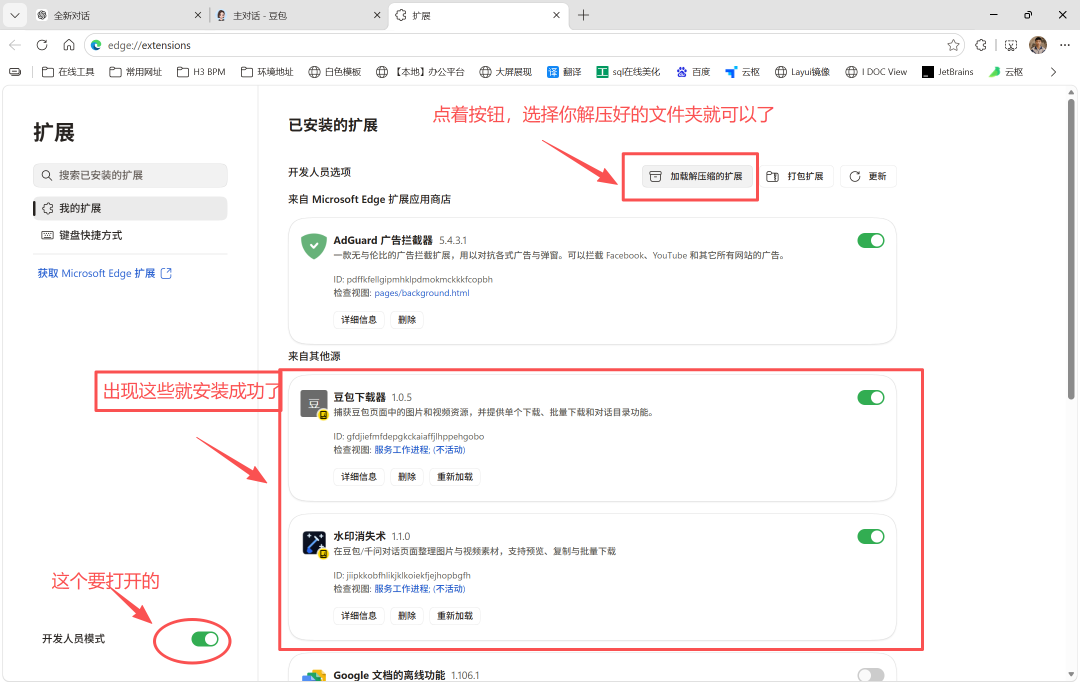Open AdGuard pages/background.html inspect link
Image resolution: width=1080 pixels, height=684 pixels.
(422, 293)
